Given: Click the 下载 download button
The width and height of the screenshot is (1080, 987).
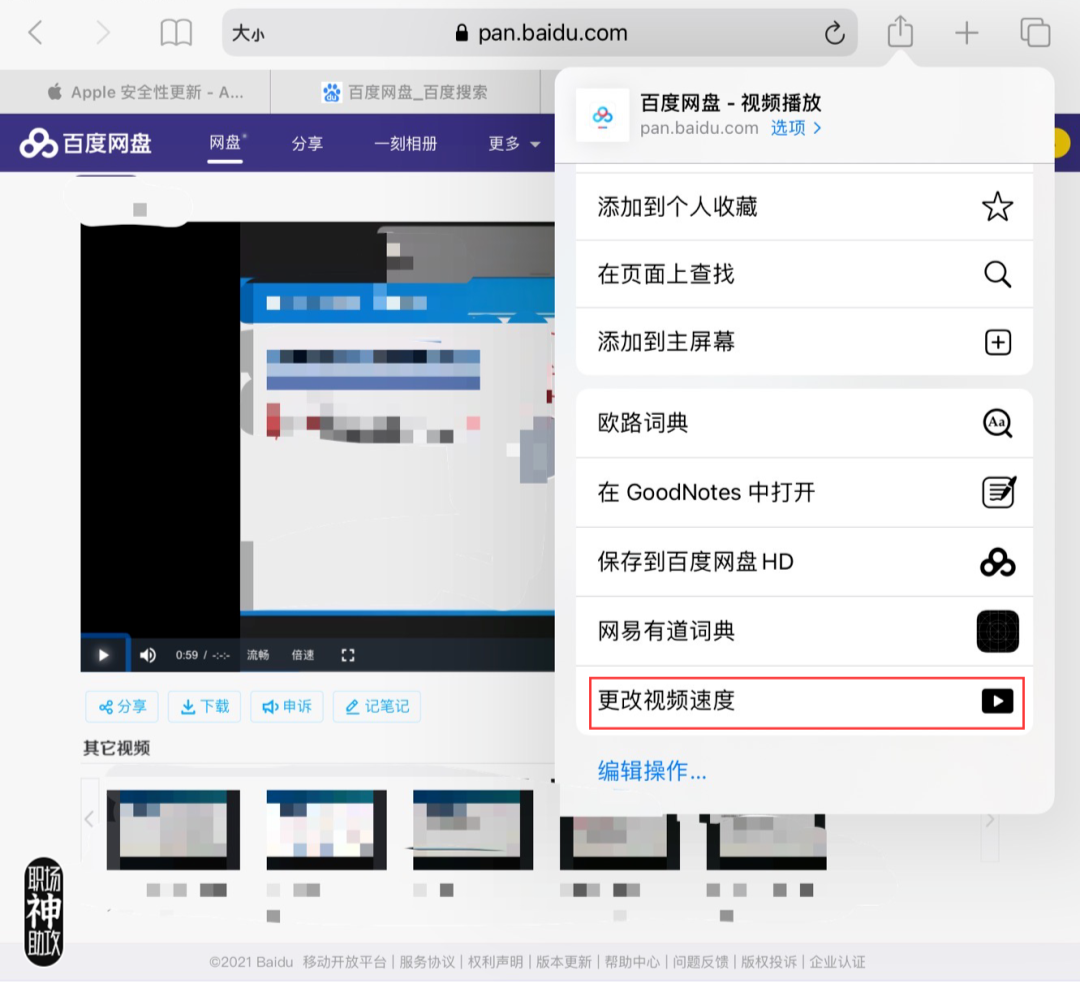Looking at the screenshot, I should click(205, 706).
